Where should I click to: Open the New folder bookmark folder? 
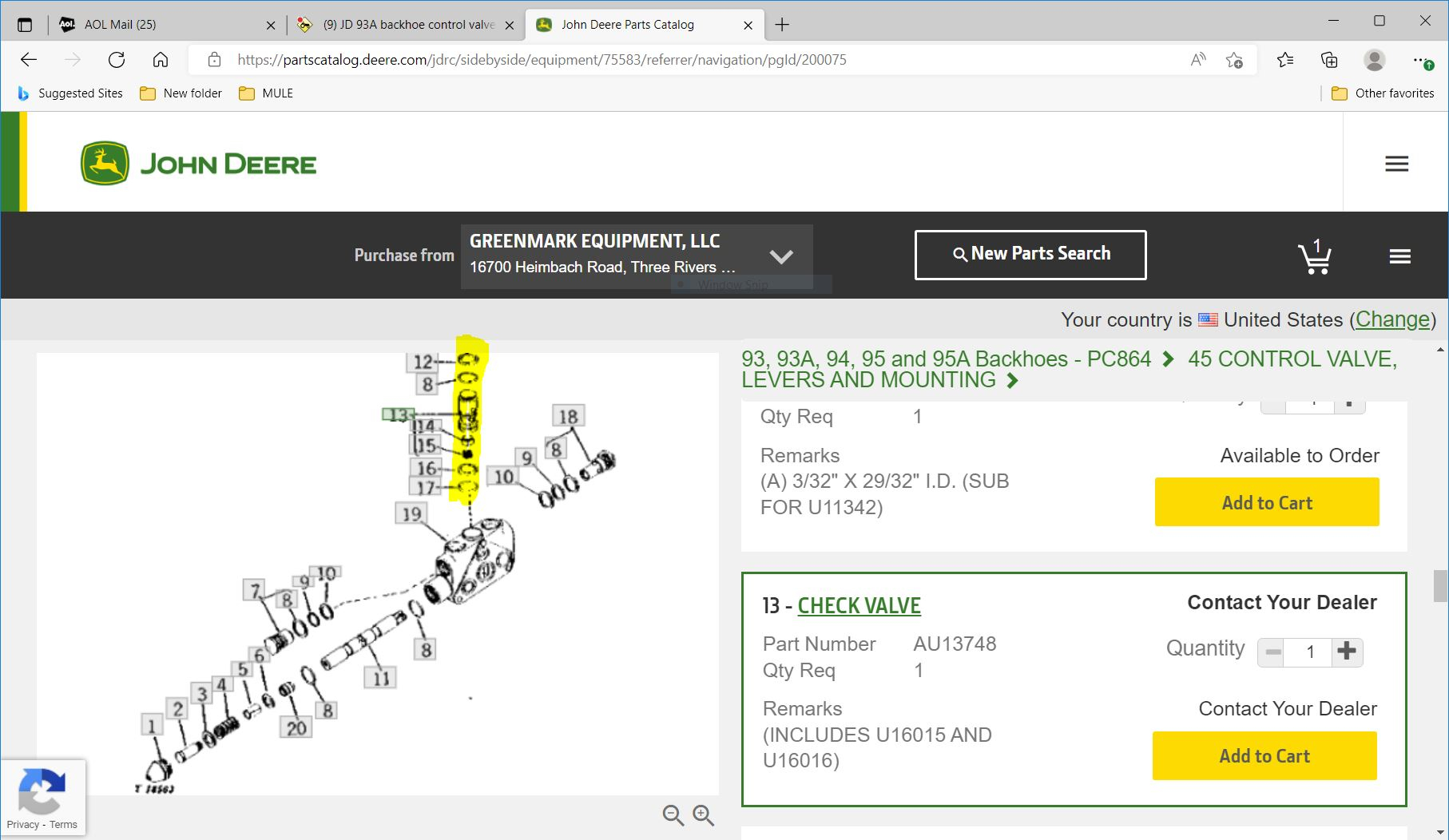181,93
